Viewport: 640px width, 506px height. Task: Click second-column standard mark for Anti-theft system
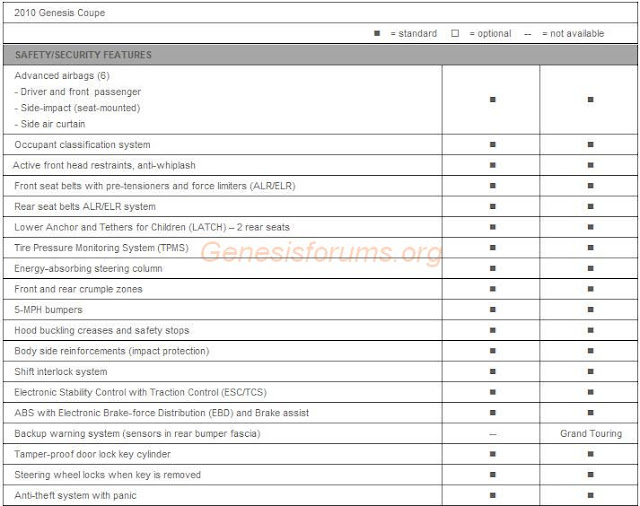[x=591, y=495]
